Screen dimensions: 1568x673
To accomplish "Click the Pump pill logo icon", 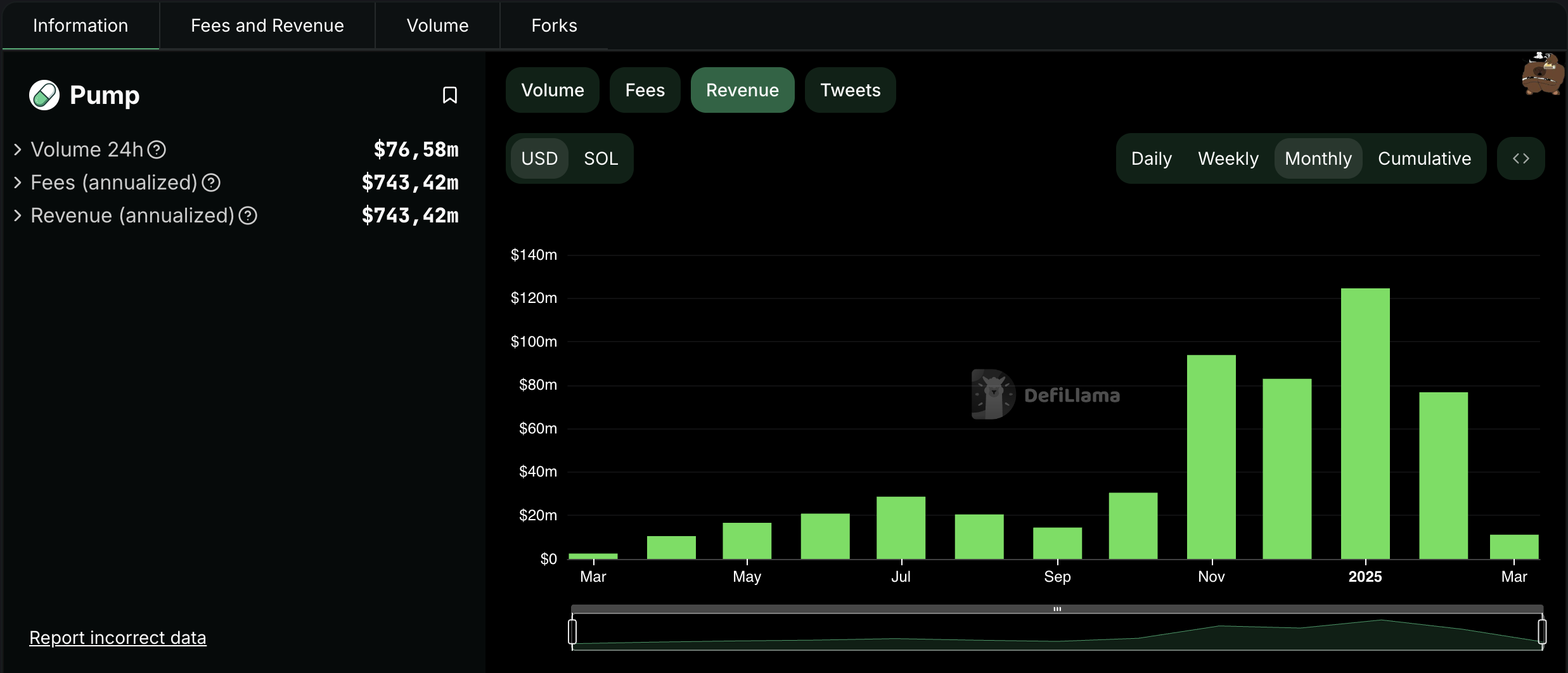I will 44,95.
